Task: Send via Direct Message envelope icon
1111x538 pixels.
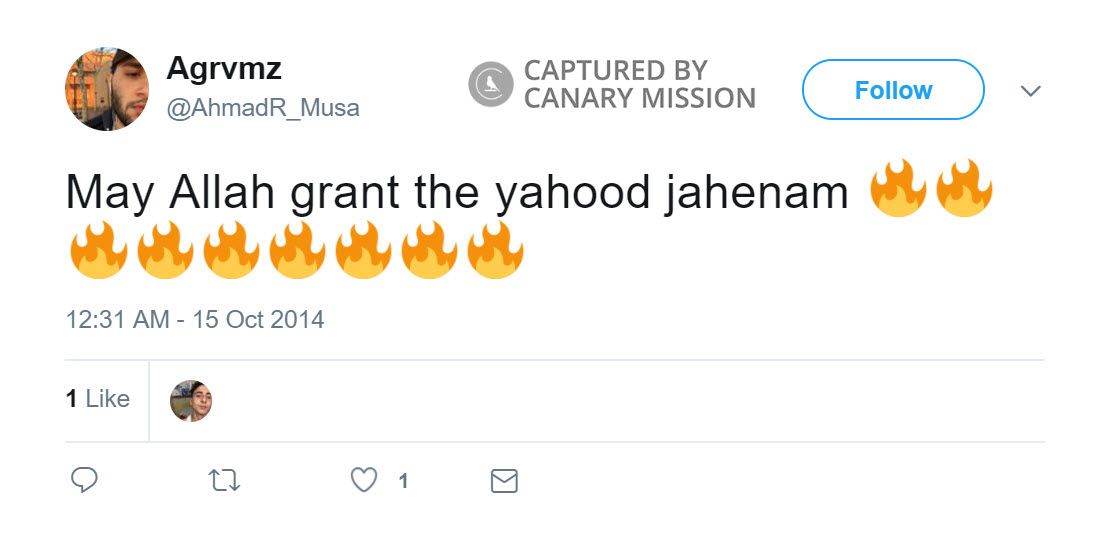Action: [x=505, y=481]
